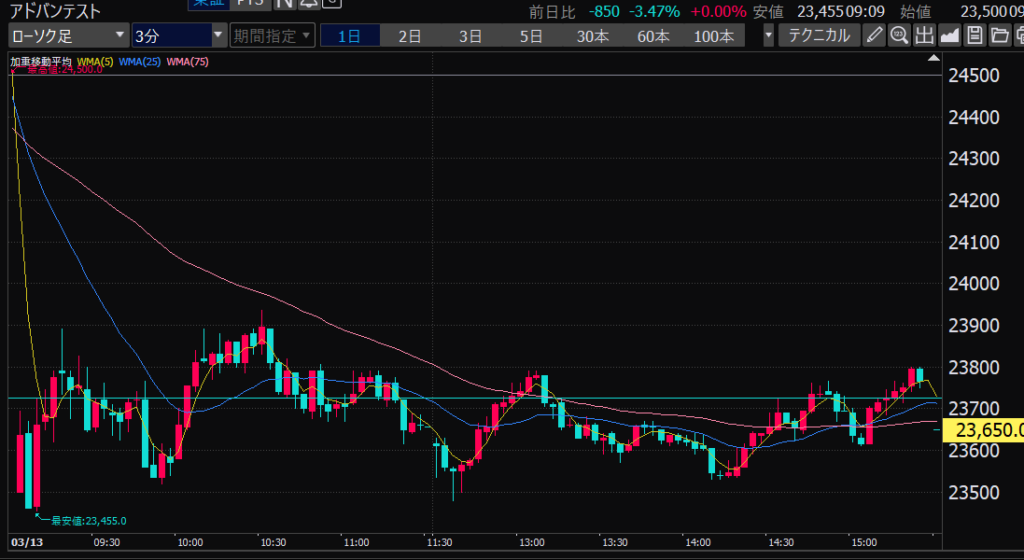Click the magnifier price lookup icon
1024x560 pixels.
coord(898,36)
